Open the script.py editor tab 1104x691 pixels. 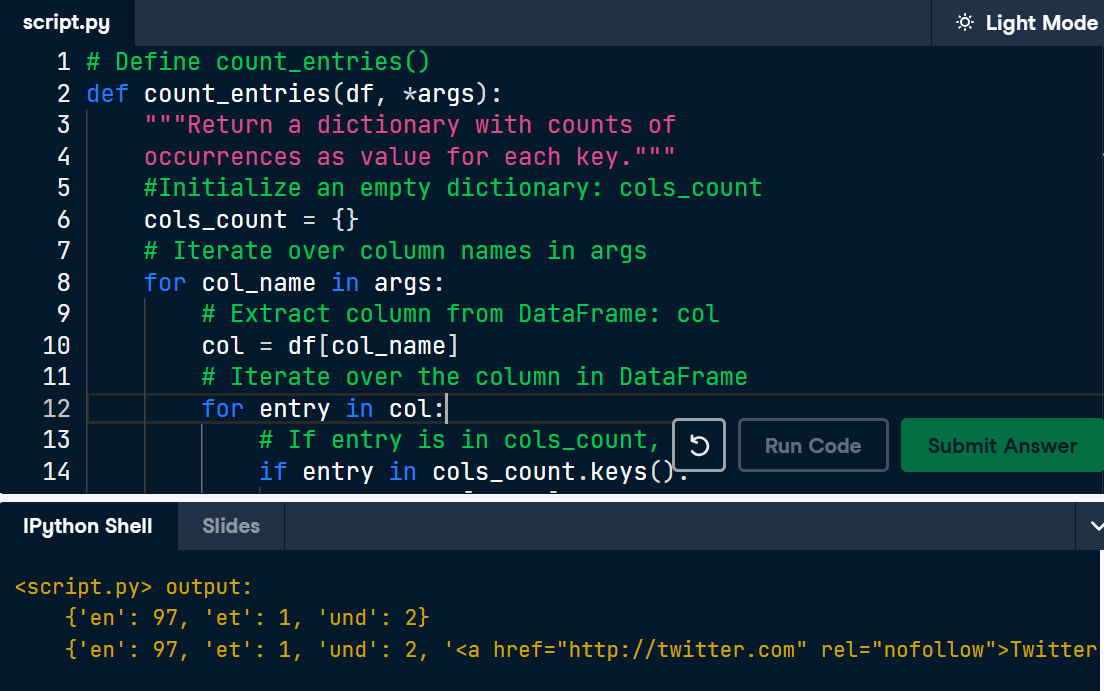66,23
